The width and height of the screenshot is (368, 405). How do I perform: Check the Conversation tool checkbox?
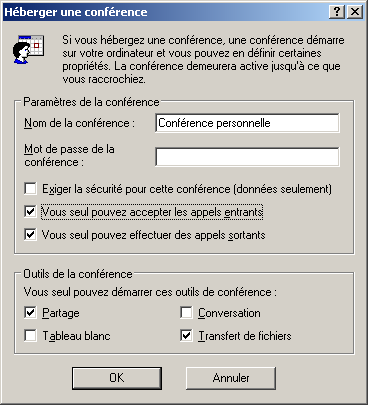[x=186, y=313]
